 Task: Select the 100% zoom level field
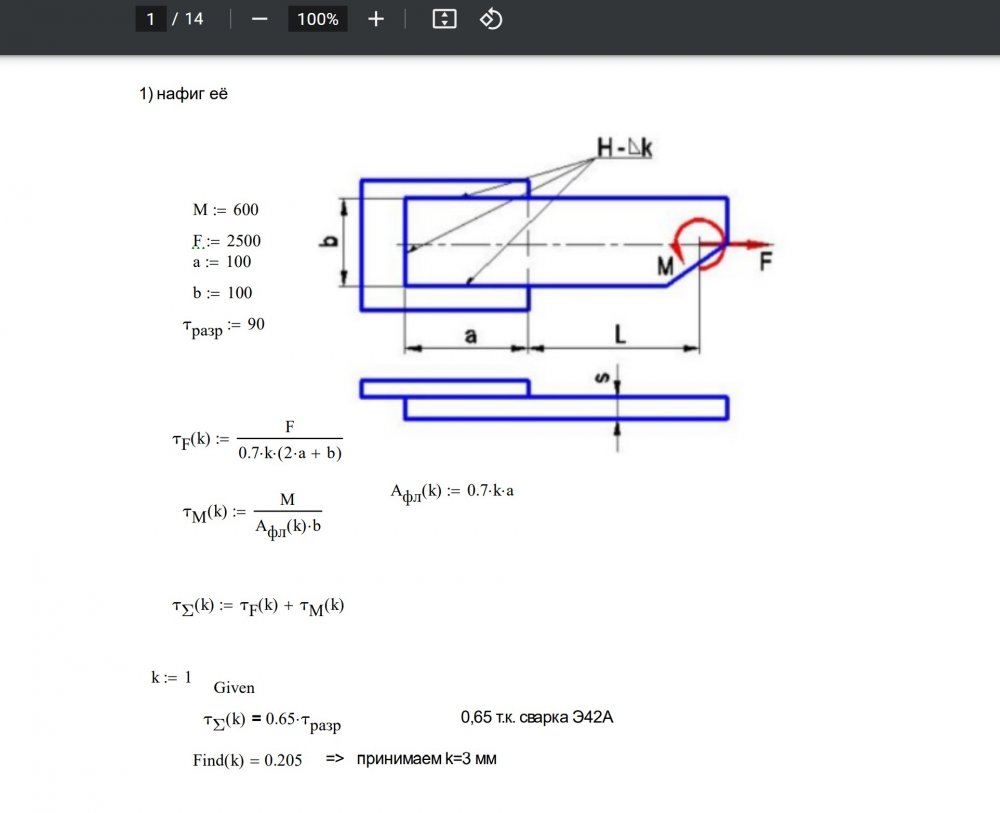pyautogui.click(x=317, y=19)
